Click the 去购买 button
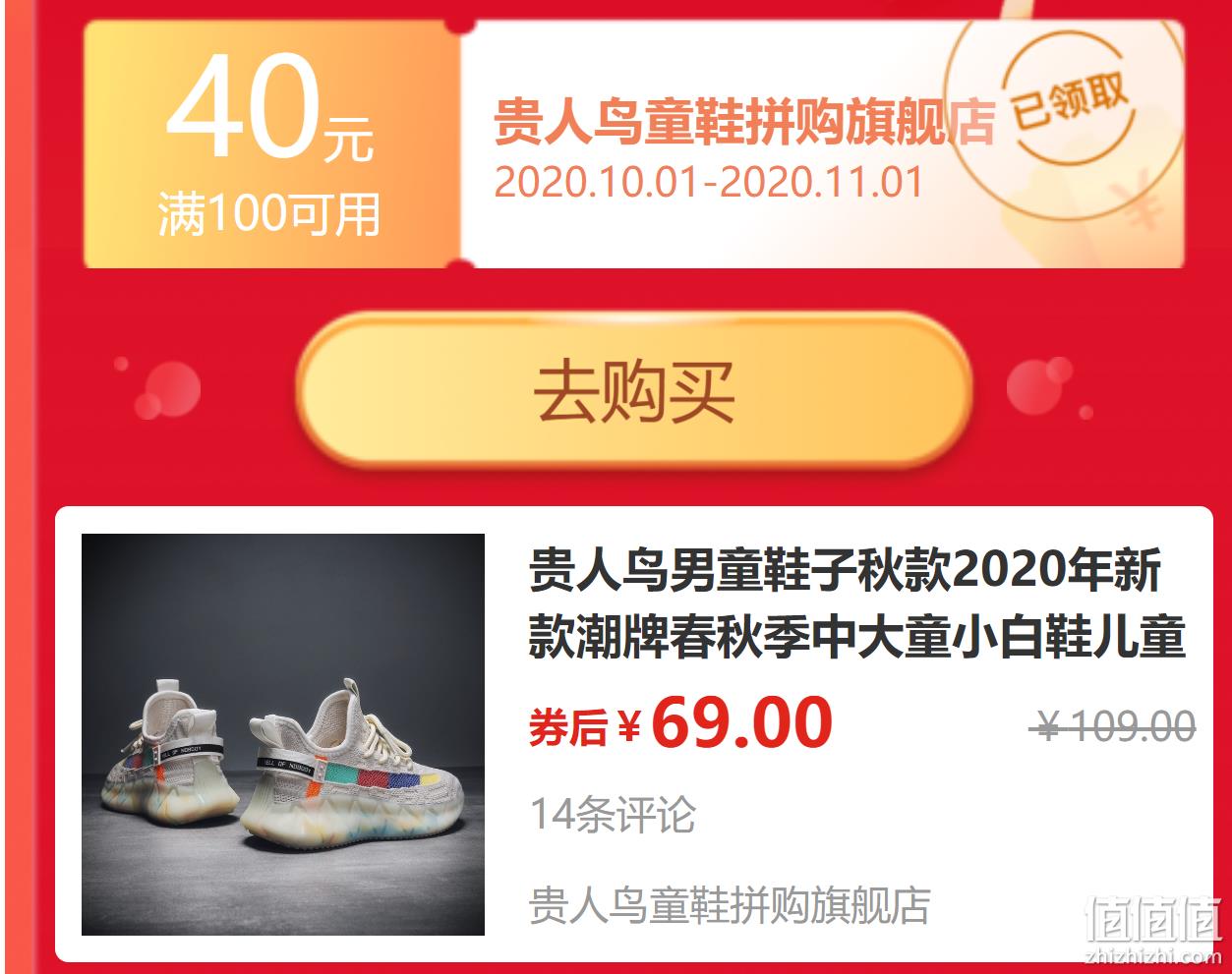 click(x=634, y=390)
